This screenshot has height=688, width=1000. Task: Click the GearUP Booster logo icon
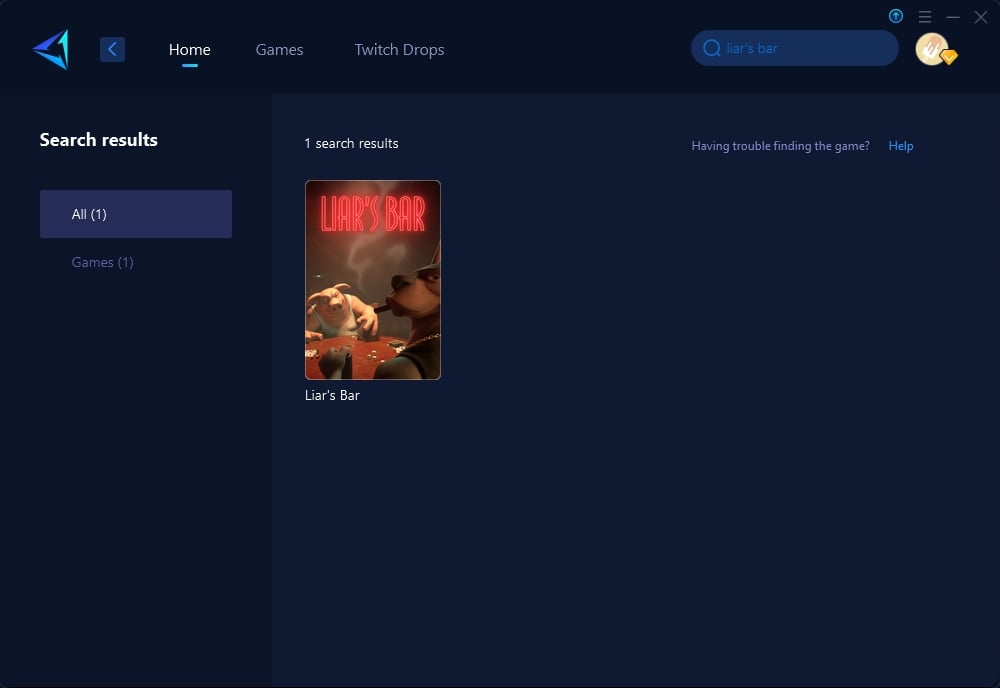coord(51,49)
